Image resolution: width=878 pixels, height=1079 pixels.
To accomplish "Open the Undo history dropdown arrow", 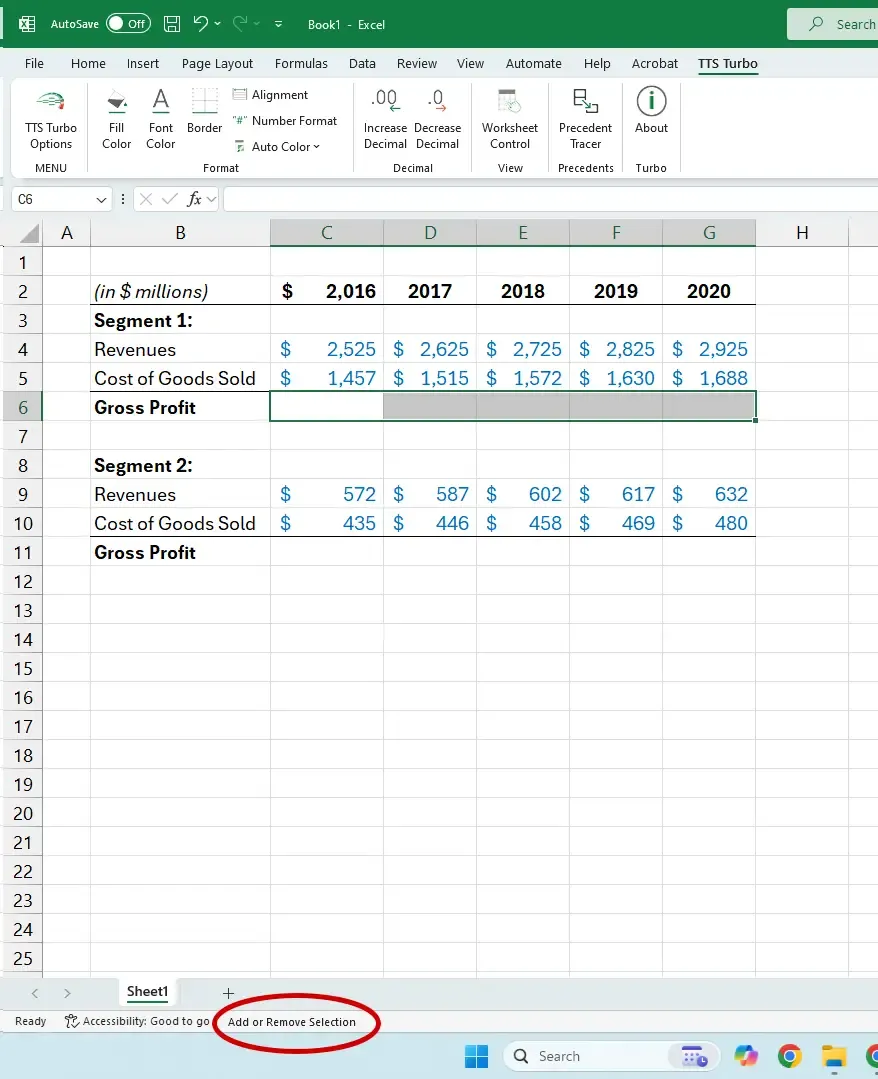I will [x=217, y=24].
